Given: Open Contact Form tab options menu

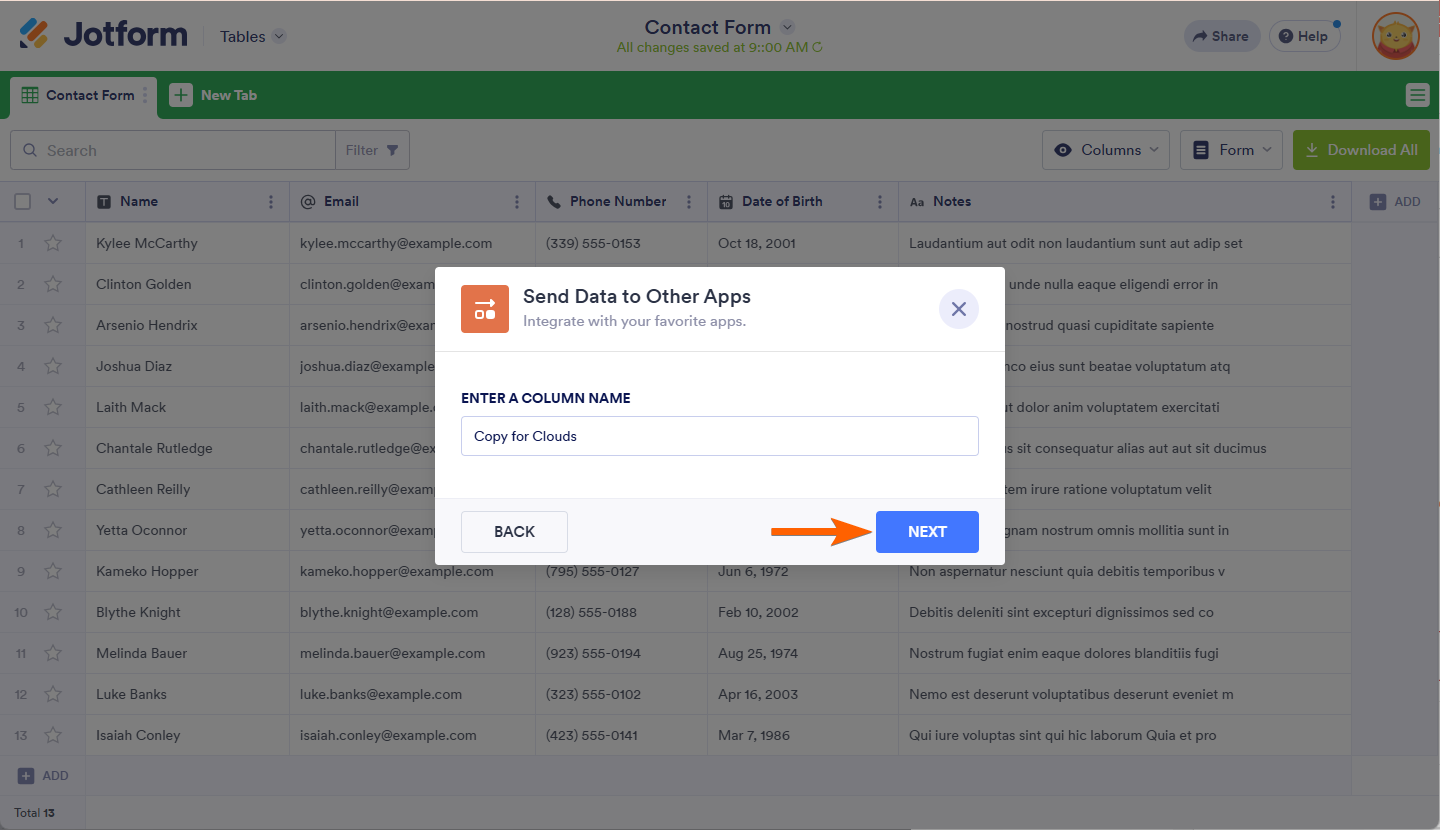Looking at the screenshot, I should click(x=145, y=95).
